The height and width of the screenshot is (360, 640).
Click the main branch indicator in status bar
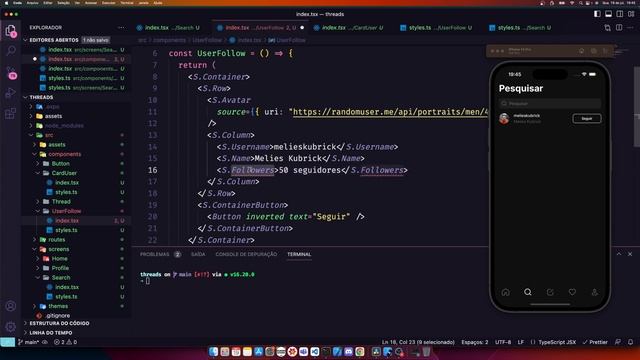(29, 342)
